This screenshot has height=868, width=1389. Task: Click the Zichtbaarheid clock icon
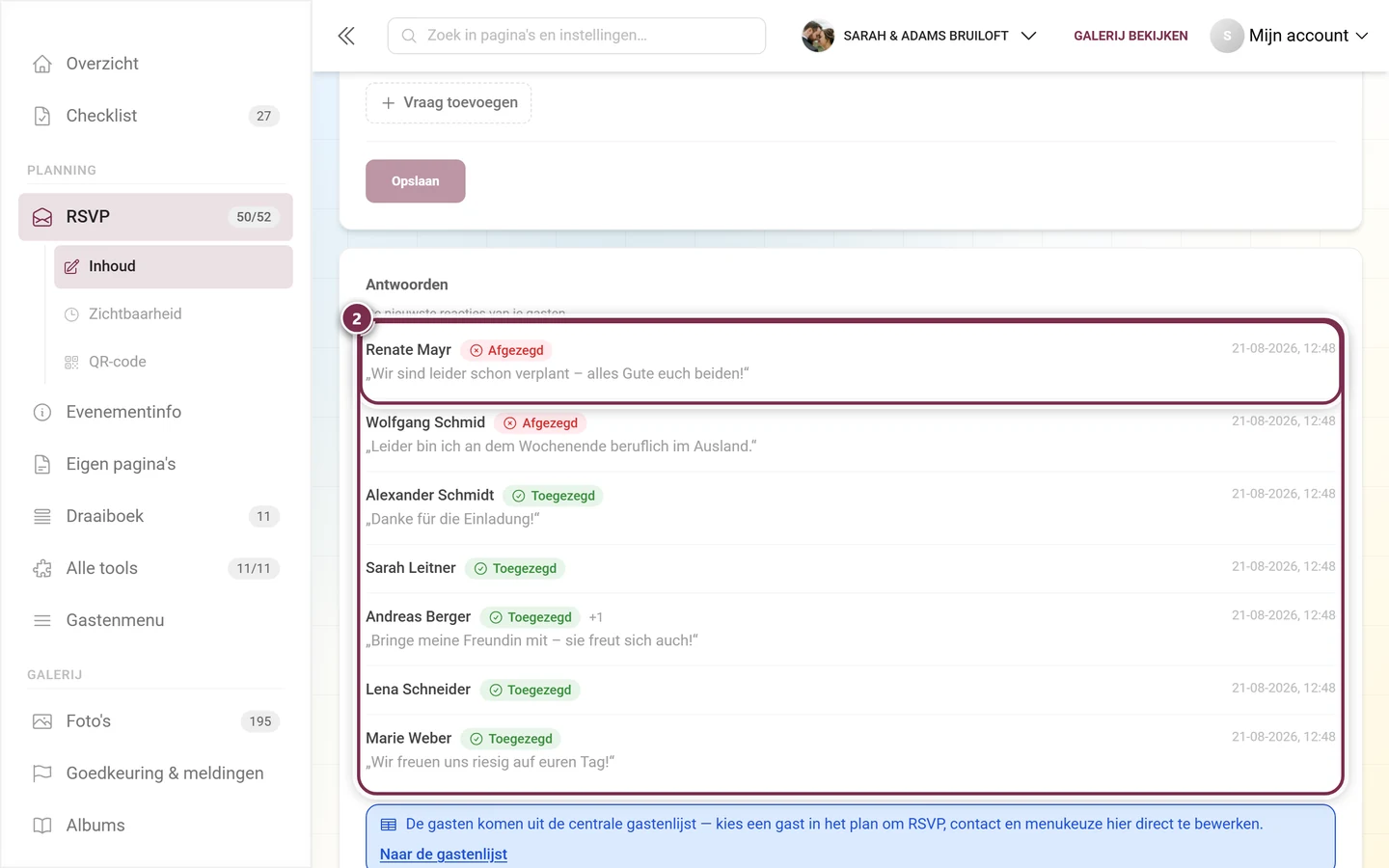point(71,314)
